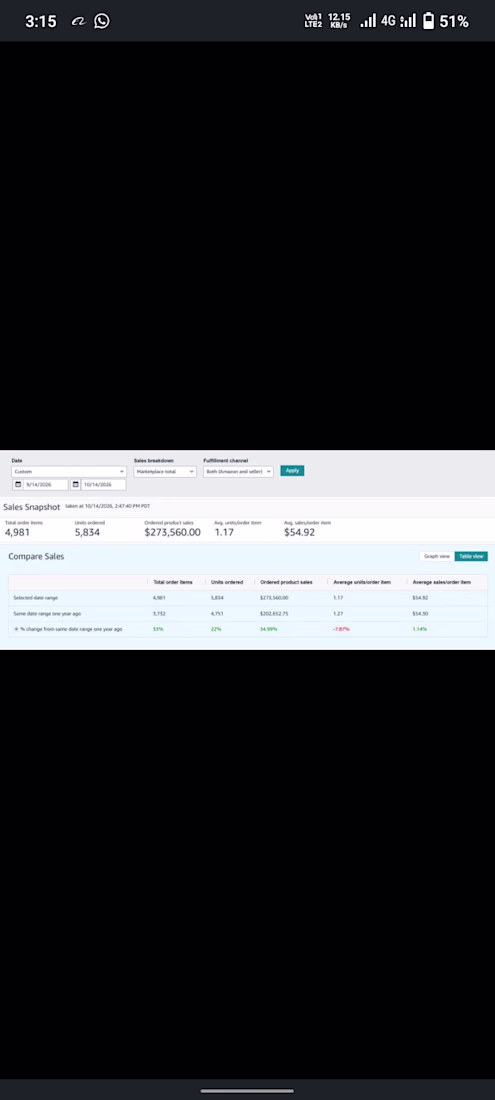Click the 34.99% change cell
Screen dimensions: 495x1100
point(269,629)
